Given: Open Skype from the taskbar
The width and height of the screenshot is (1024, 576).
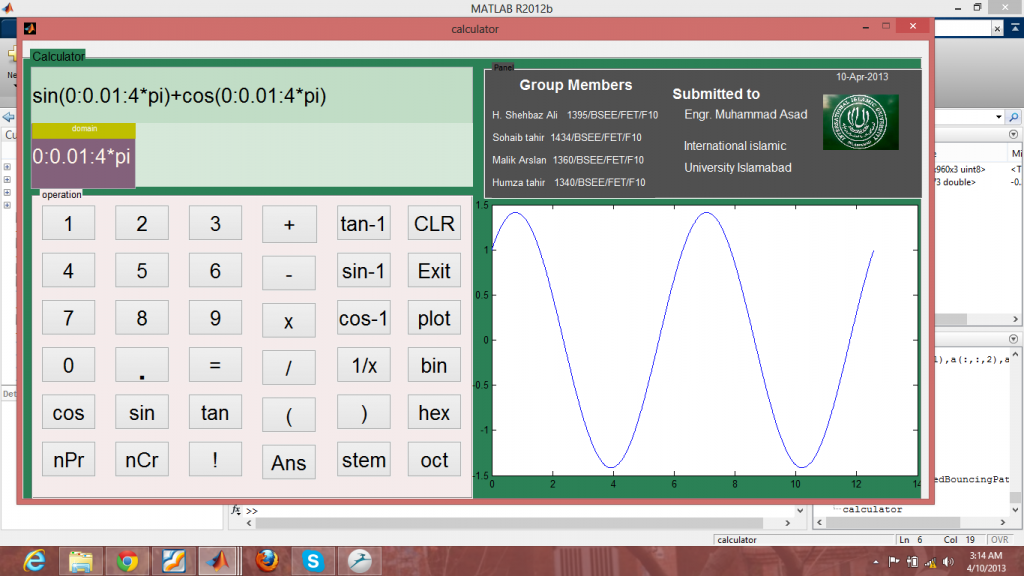Looking at the screenshot, I should (313, 561).
